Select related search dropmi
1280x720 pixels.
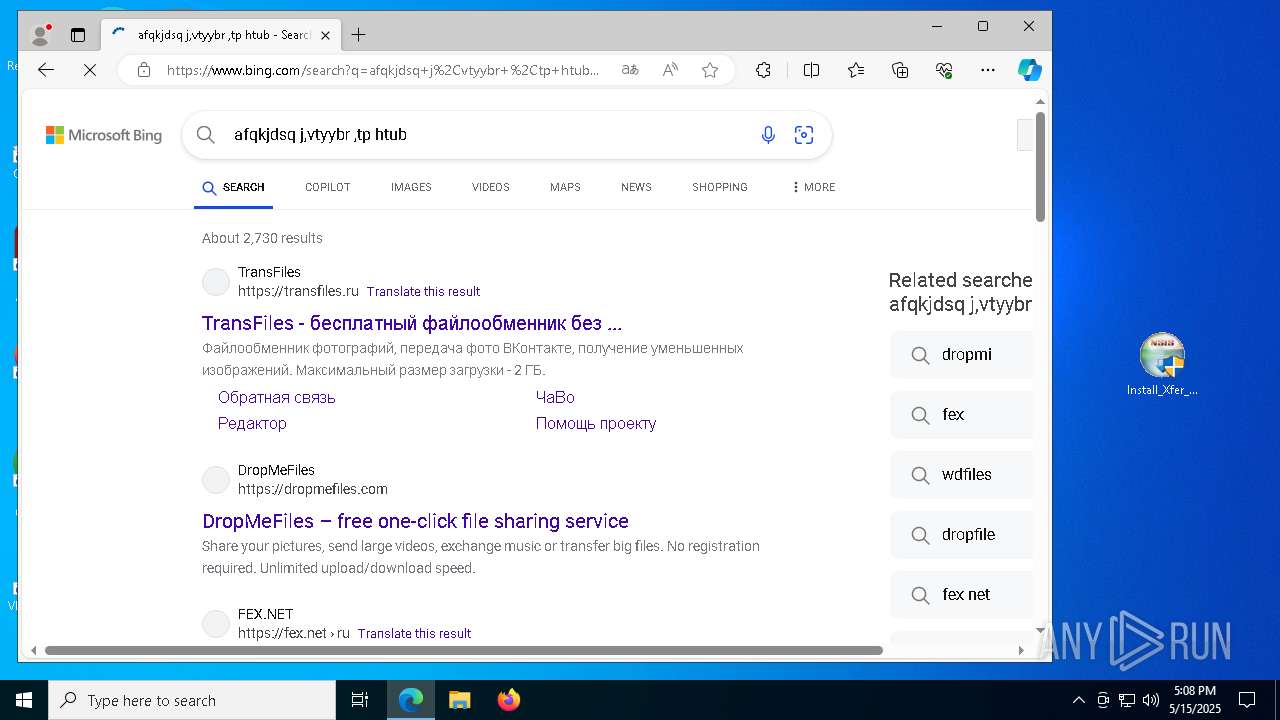[x=961, y=354]
